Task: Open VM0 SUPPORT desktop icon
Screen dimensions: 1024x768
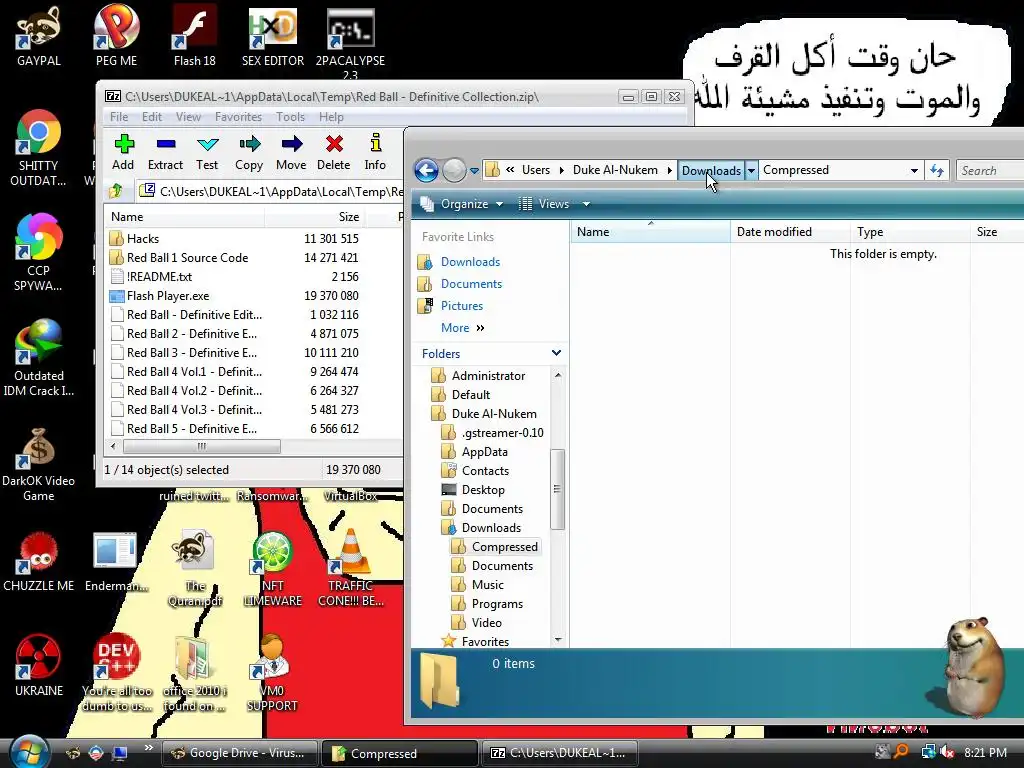Action: pos(272,673)
